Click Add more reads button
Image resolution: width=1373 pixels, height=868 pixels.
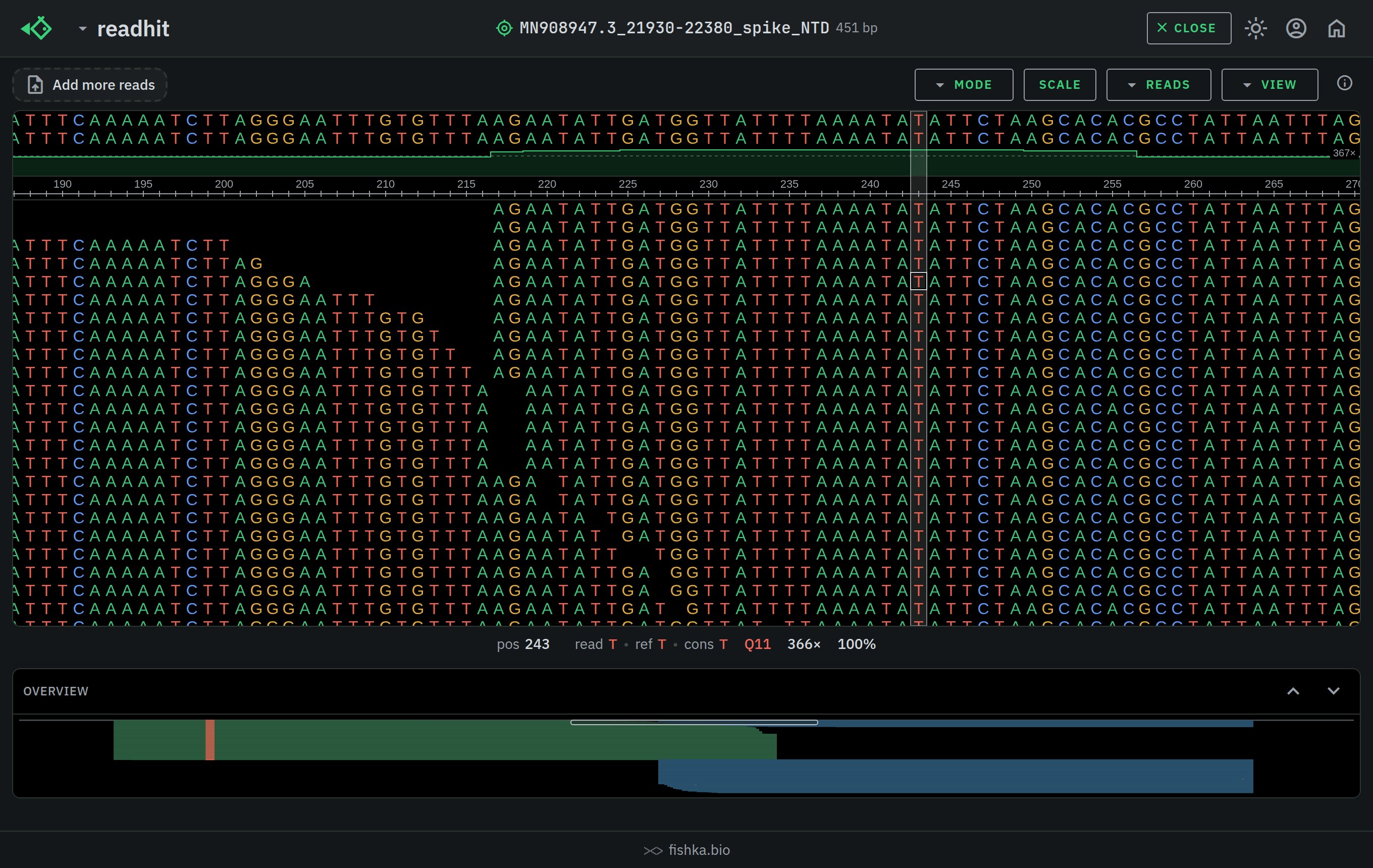[x=90, y=85]
